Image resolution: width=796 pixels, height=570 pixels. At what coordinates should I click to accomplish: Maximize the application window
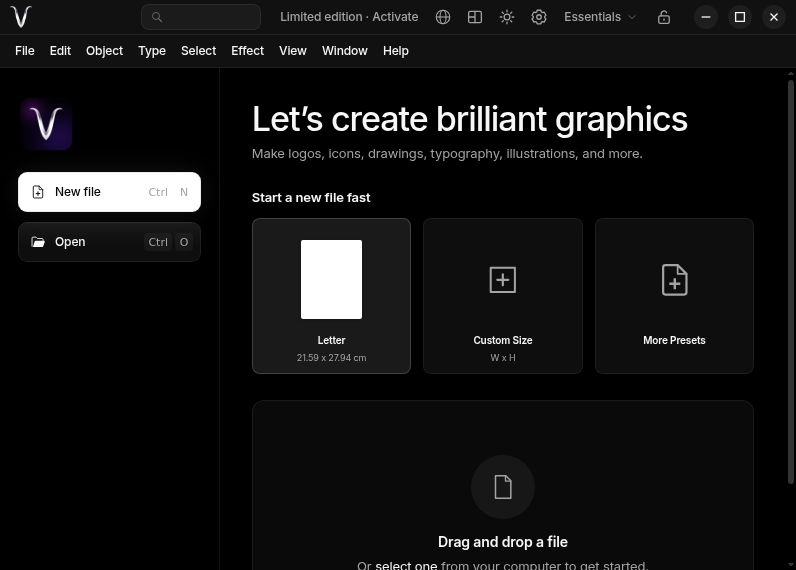740,17
